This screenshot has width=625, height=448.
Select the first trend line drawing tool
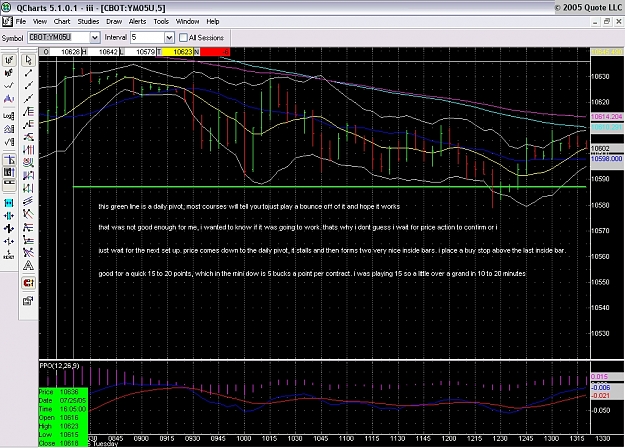28,73
